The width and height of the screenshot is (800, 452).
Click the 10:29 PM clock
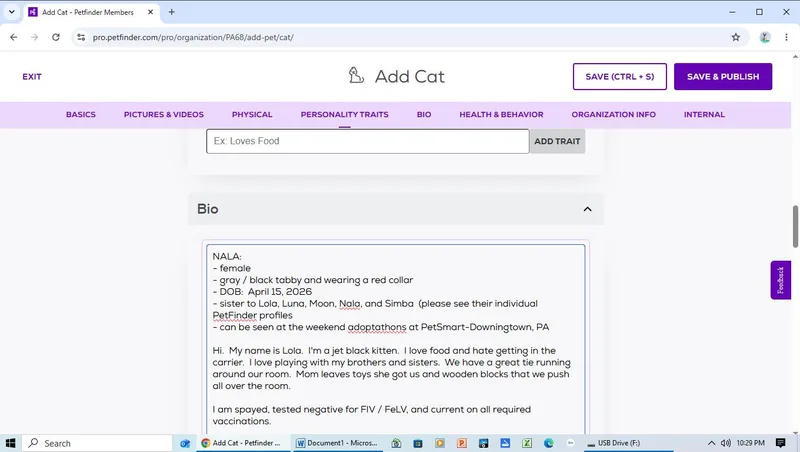(x=751, y=443)
